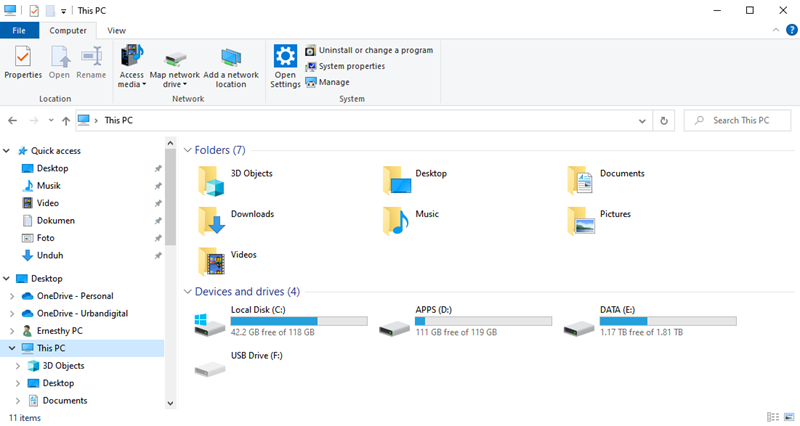Open the Music folder
The height and width of the screenshot is (426, 800).
pyautogui.click(x=398, y=219)
